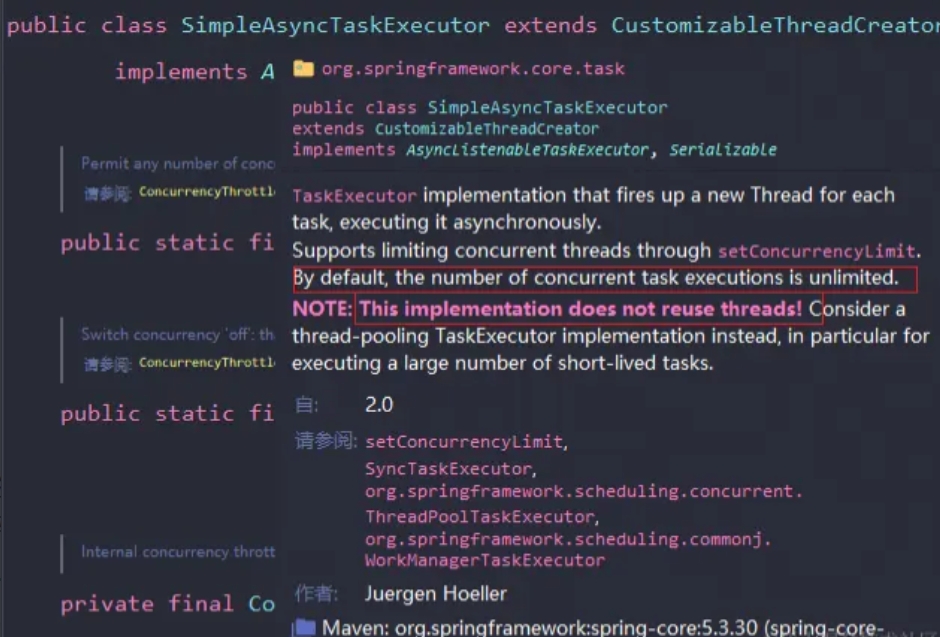Click the package folder icon beside org.springframework.core.task
Image resolution: width=940 pixels, height=637 pixels.
click(x=303, y=68)
